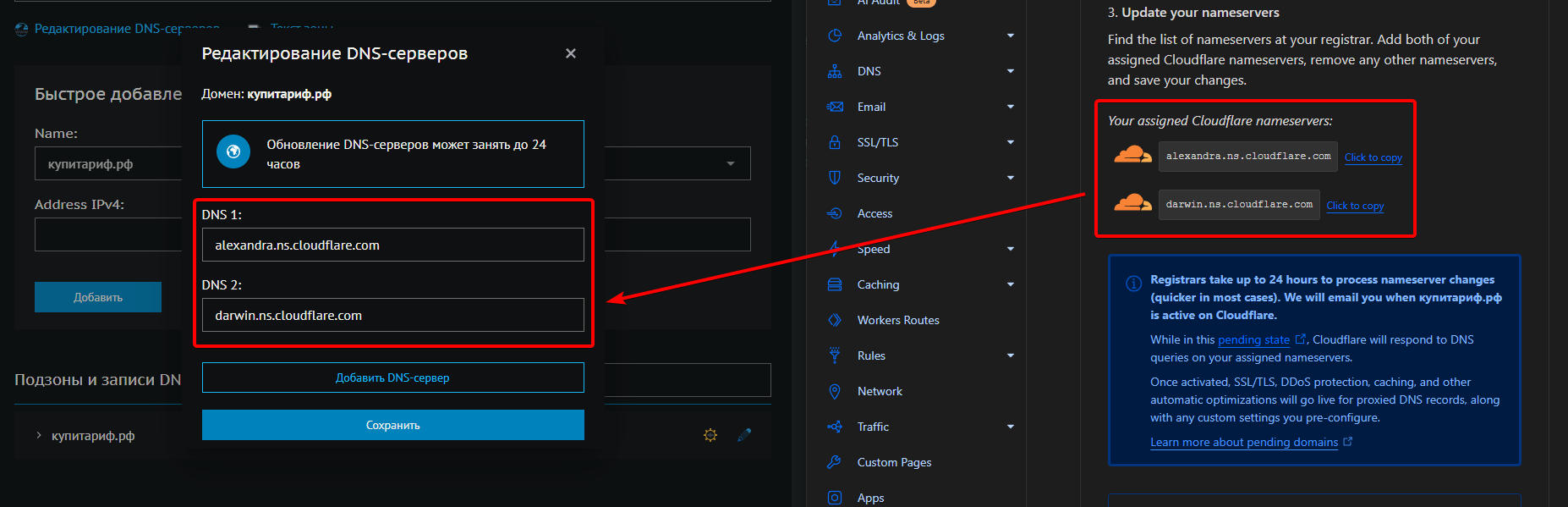Click the Network location pin icon

(x=835, y=391)
